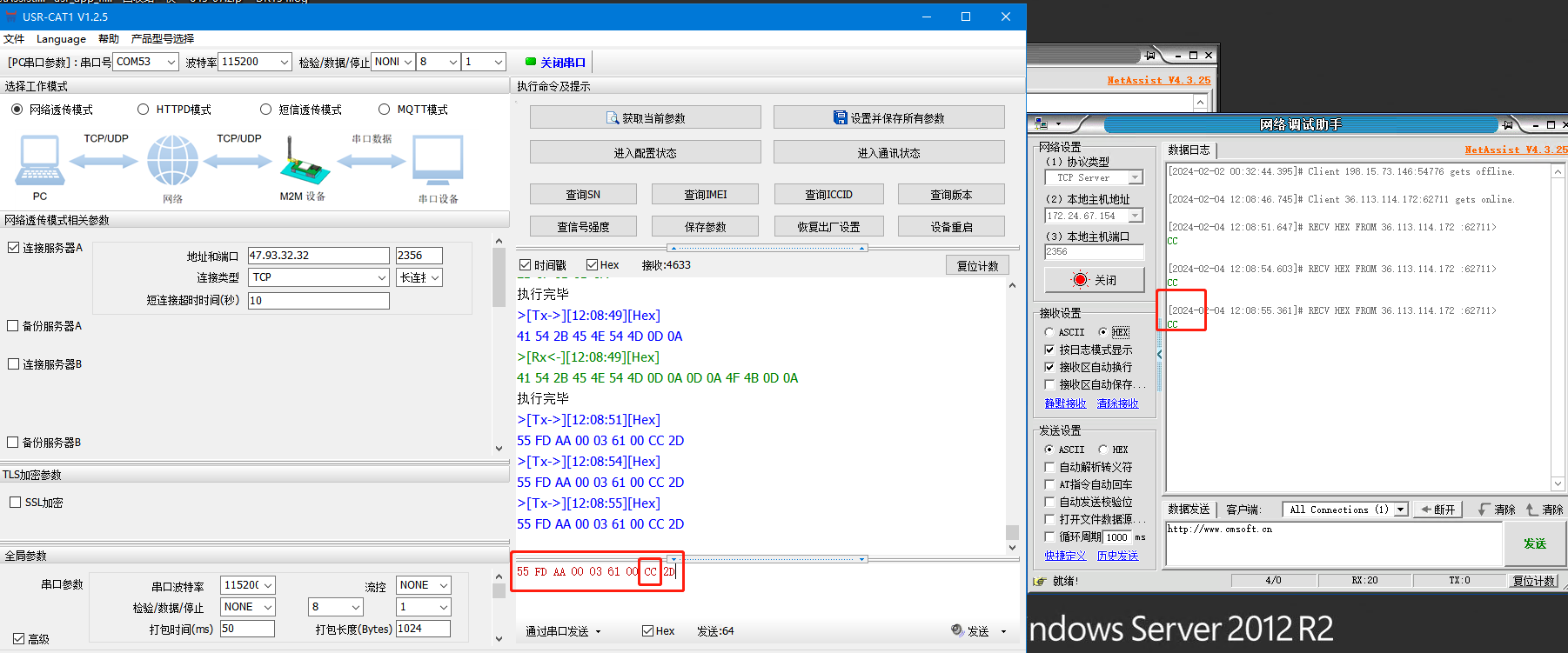The image size is (1568, 653).
Task: Click the 断开 button in NetAssist
Action: pyautogui.click(x=1438, y=510)
